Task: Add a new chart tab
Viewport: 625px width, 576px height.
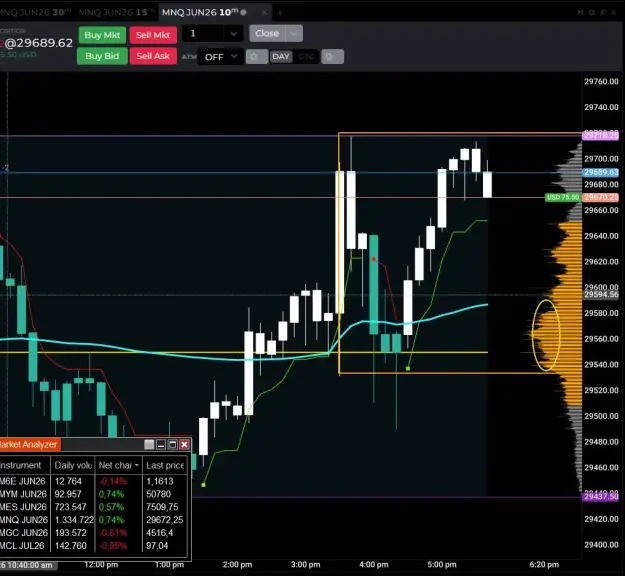Action: tap(279, 13)
